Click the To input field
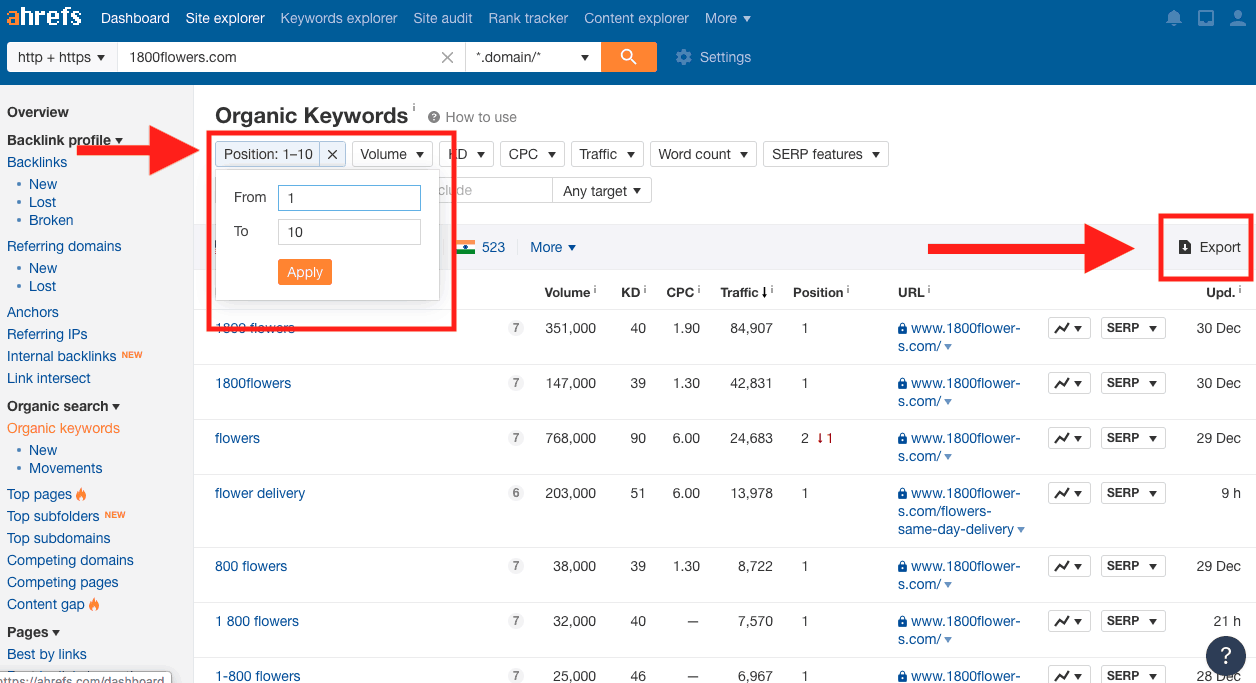1256x683 pixels. click(349, 232)
